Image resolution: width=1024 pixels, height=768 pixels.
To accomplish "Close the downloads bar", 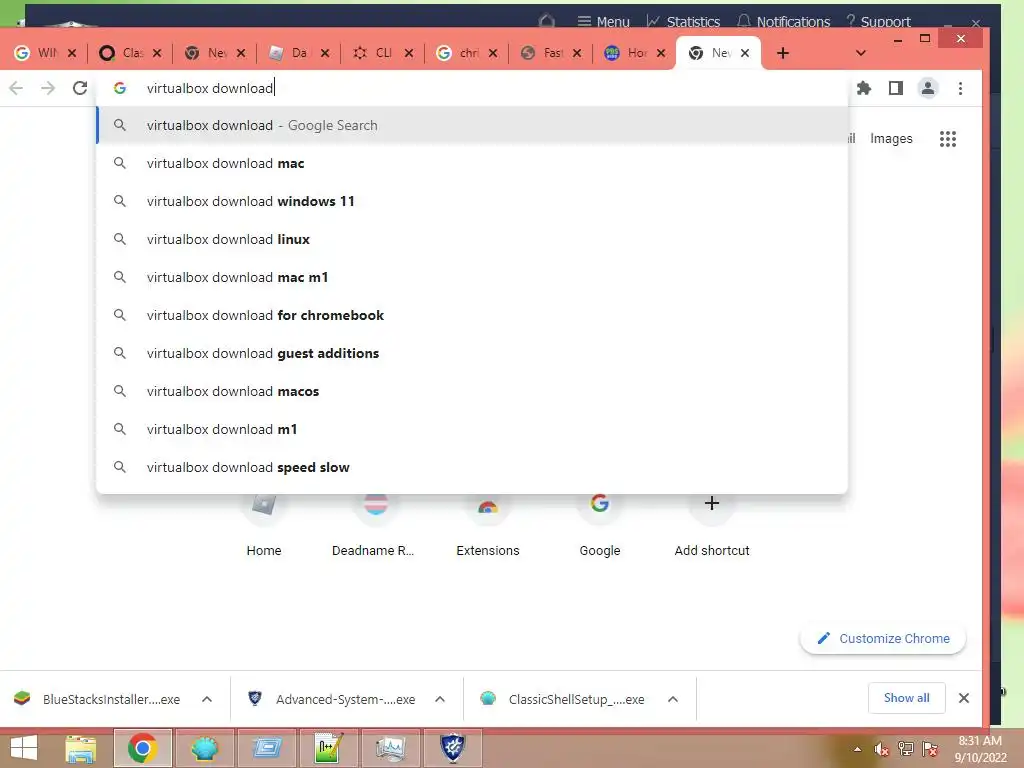I will [x=963, y=697].
